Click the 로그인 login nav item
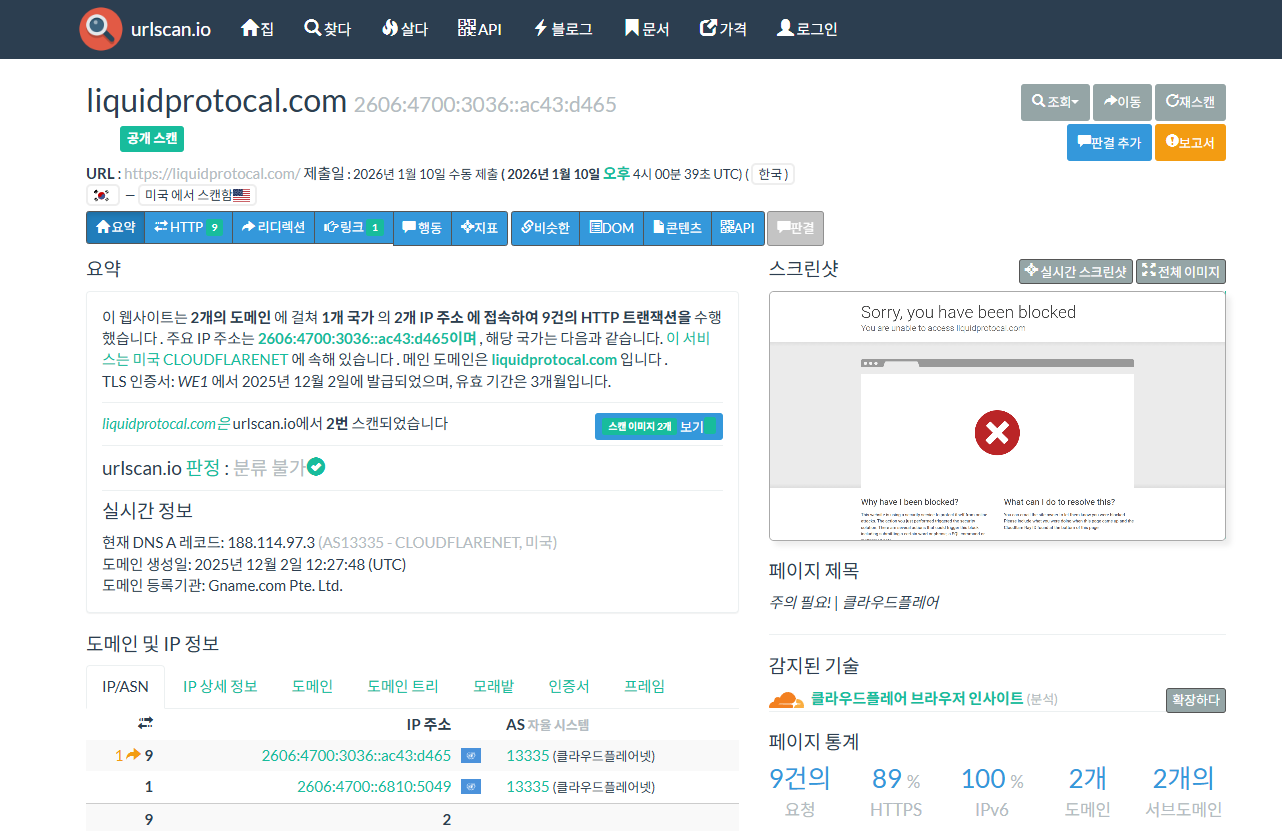 click(x=807, y=29)
